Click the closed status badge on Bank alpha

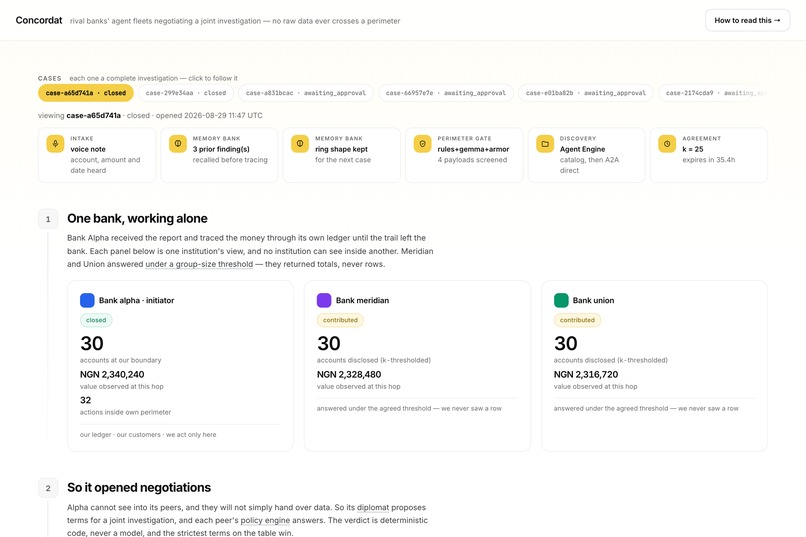[x=96, y=320]
